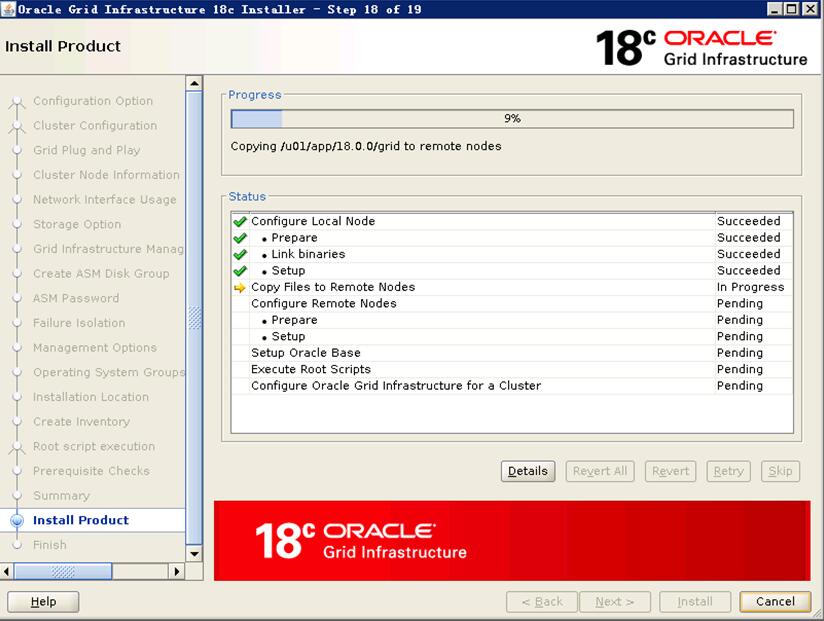Click the Oracle 18c Grid Infrastructure red banner
This screenshot has width=824, height=621.
tap(512, 541)
